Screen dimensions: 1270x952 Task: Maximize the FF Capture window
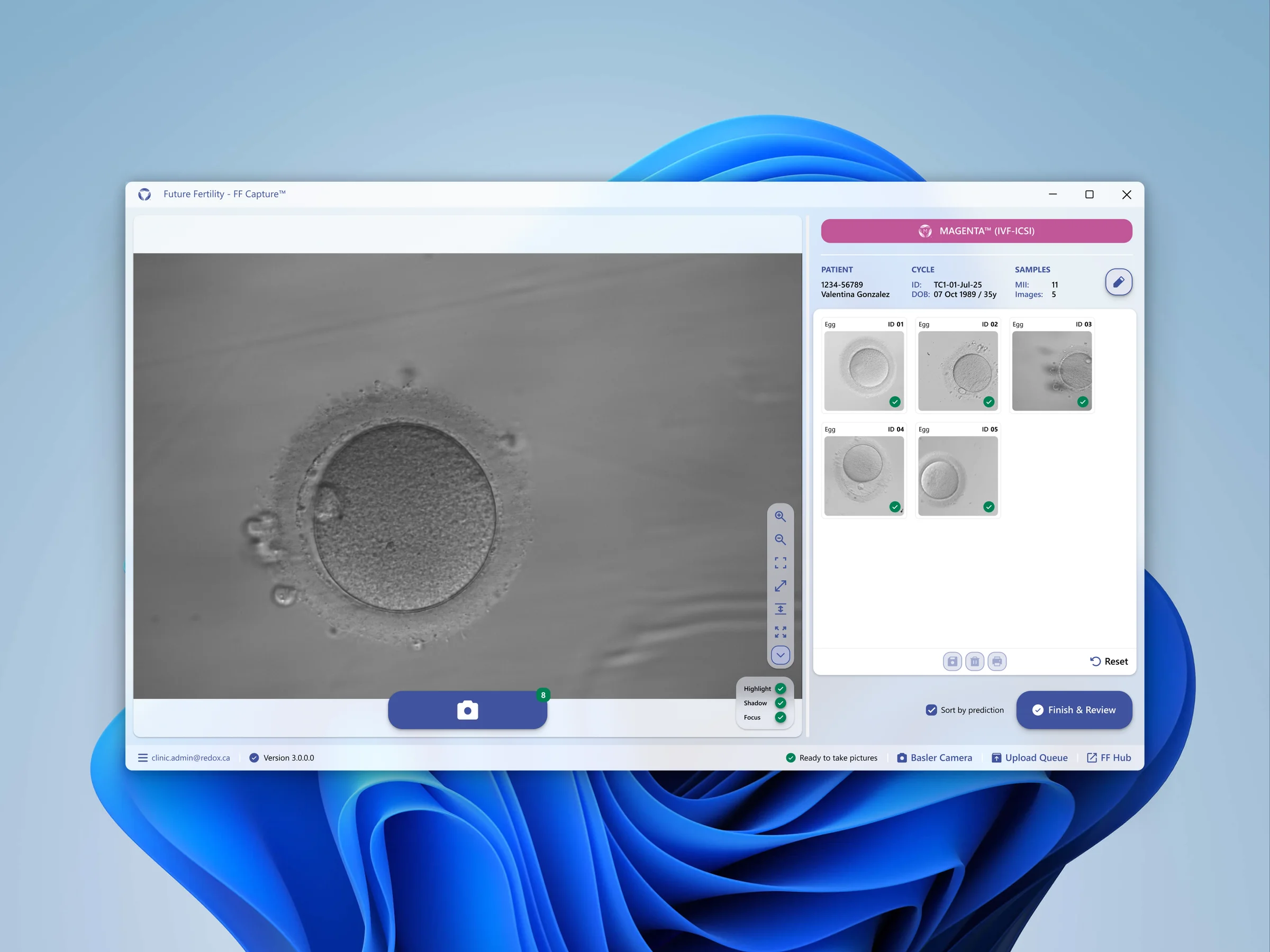pos(1089,194)
